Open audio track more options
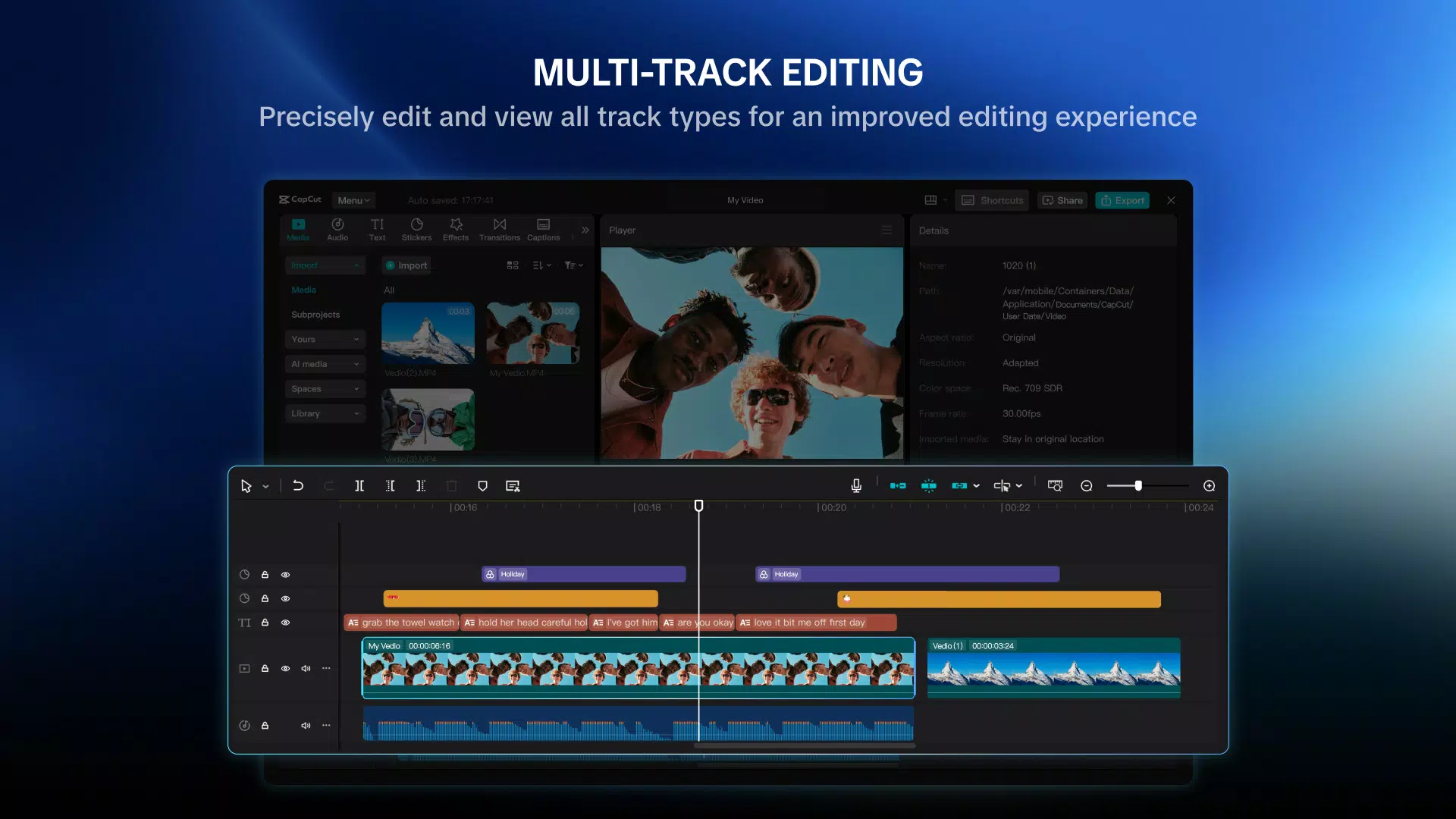 pos(326,725)
